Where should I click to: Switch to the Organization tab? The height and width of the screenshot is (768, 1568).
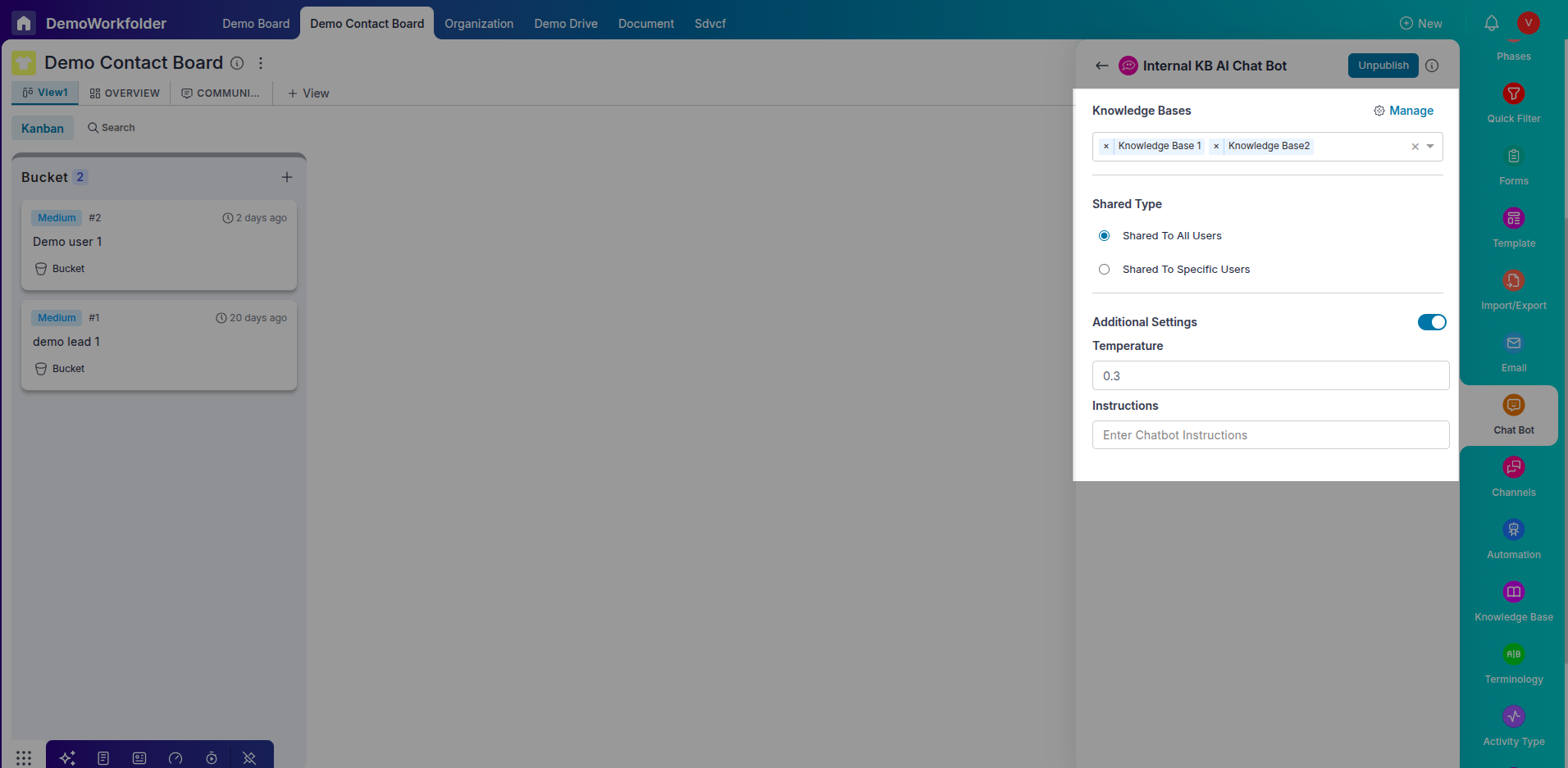point(479,24)
